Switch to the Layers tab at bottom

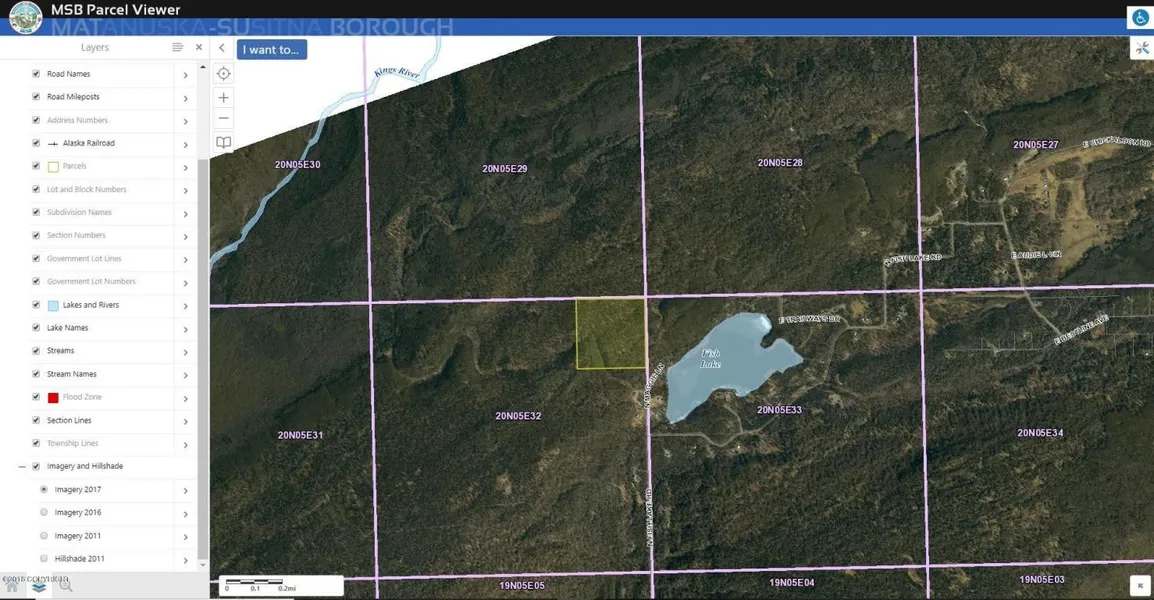click(x=39, y=586)
